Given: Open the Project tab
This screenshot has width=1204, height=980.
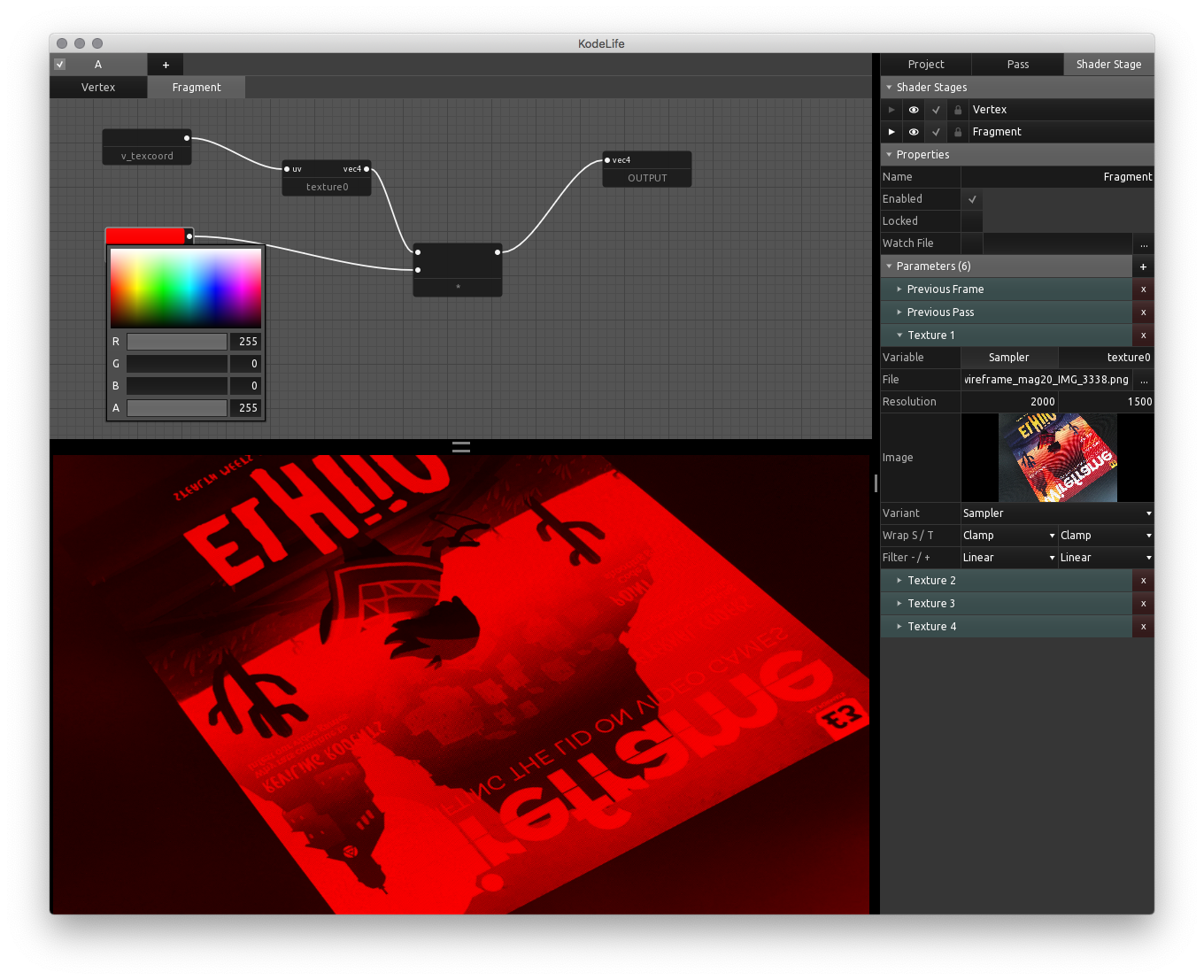Looking at the screenshot, I should pyautogui.click(x=926, y=65).
